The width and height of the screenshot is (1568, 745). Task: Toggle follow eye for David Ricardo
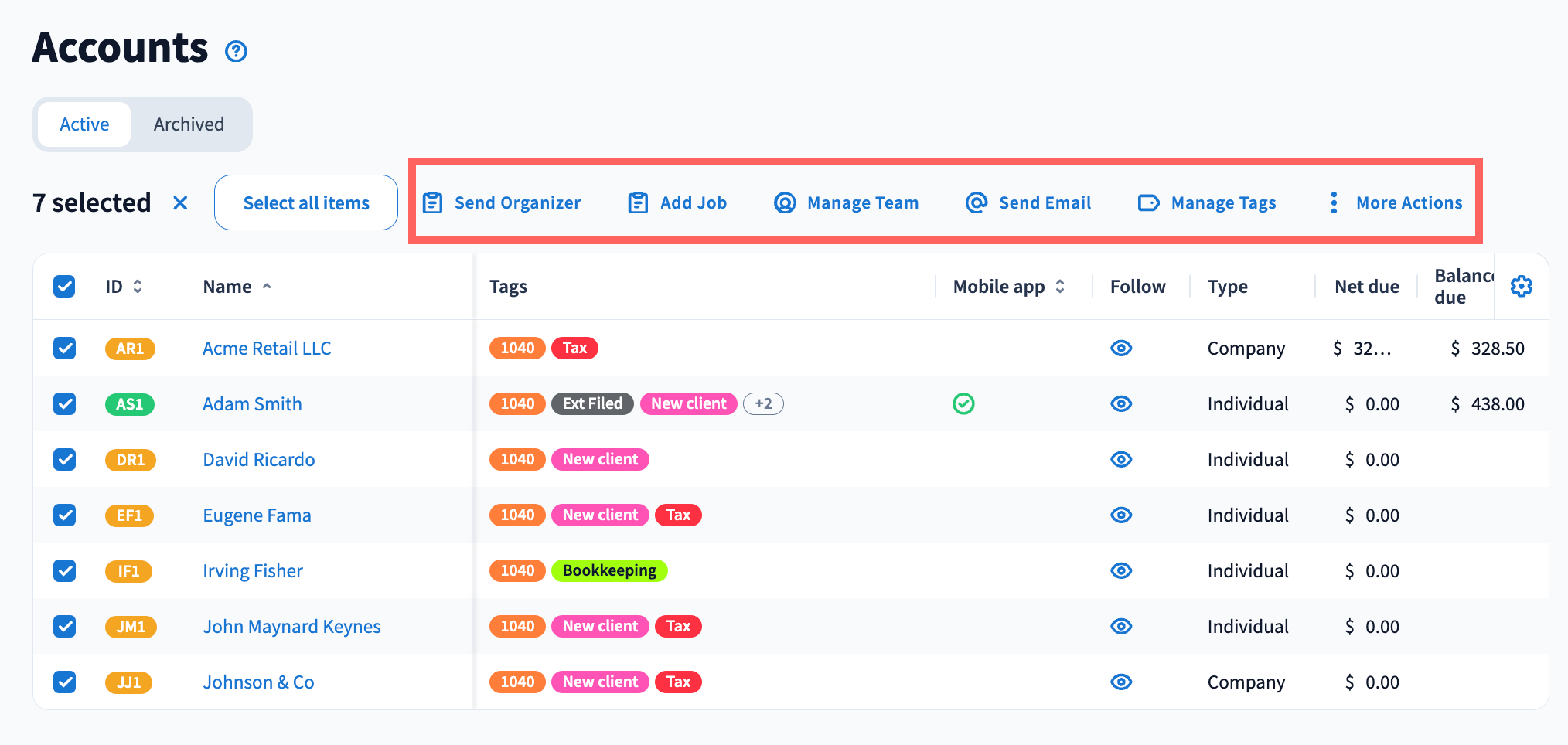click(x=1121, y=460)
